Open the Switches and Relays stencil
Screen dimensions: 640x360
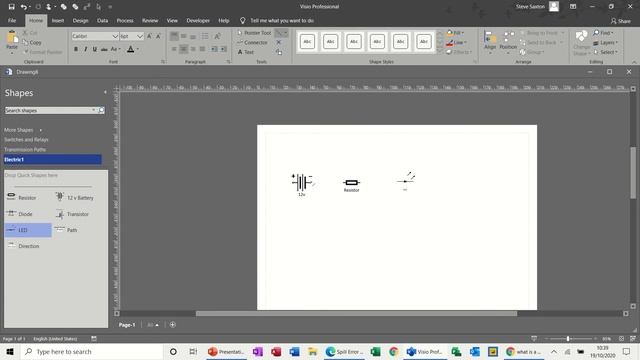point(26,140)
